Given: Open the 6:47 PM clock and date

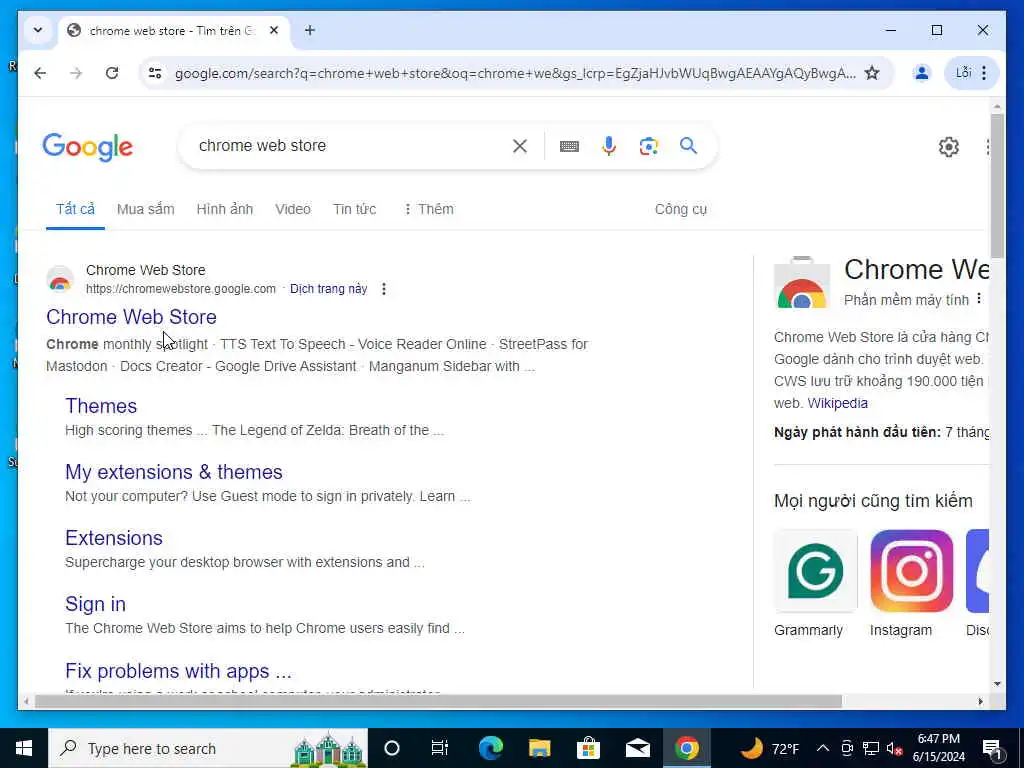Looking at the screenshot, I should tap(938, 748).
